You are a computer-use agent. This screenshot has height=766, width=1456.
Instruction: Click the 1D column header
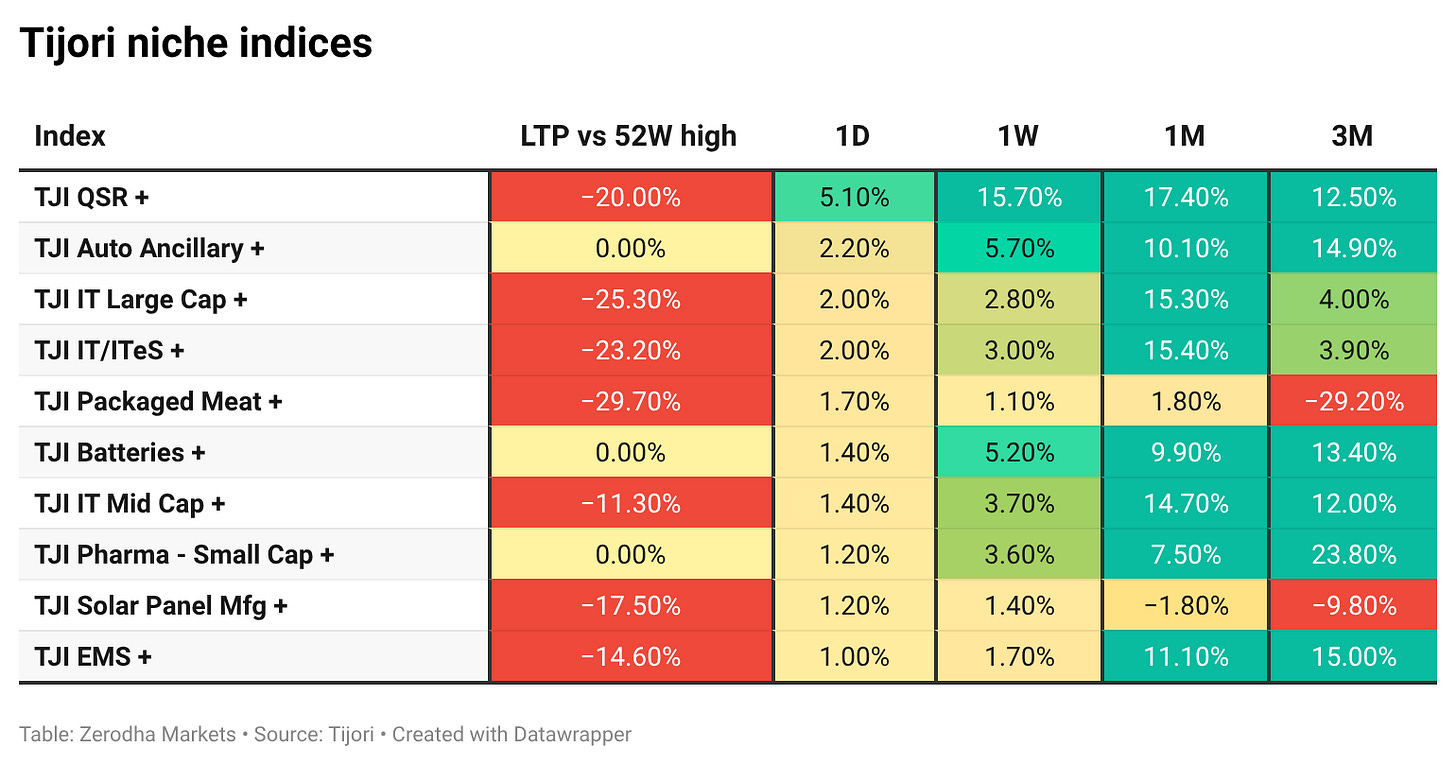click(853, 135)
